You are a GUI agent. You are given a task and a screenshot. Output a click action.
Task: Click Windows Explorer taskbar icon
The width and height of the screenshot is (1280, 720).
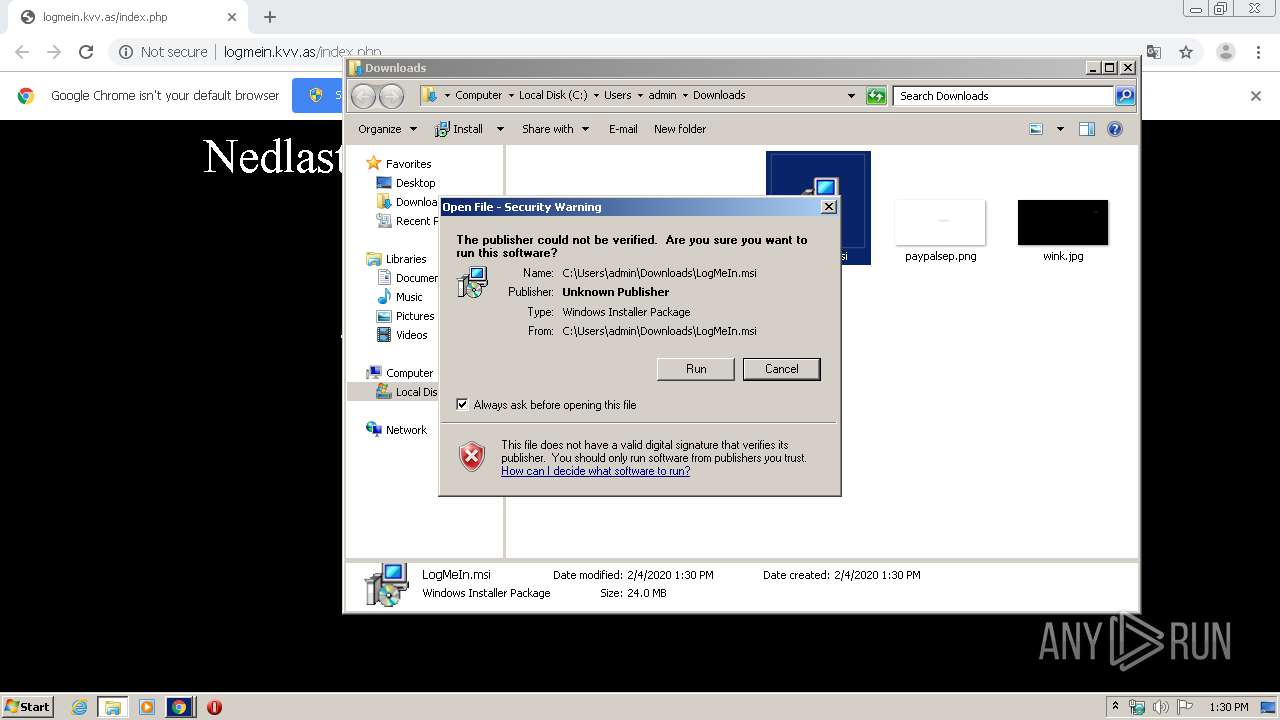click(113, 707)
